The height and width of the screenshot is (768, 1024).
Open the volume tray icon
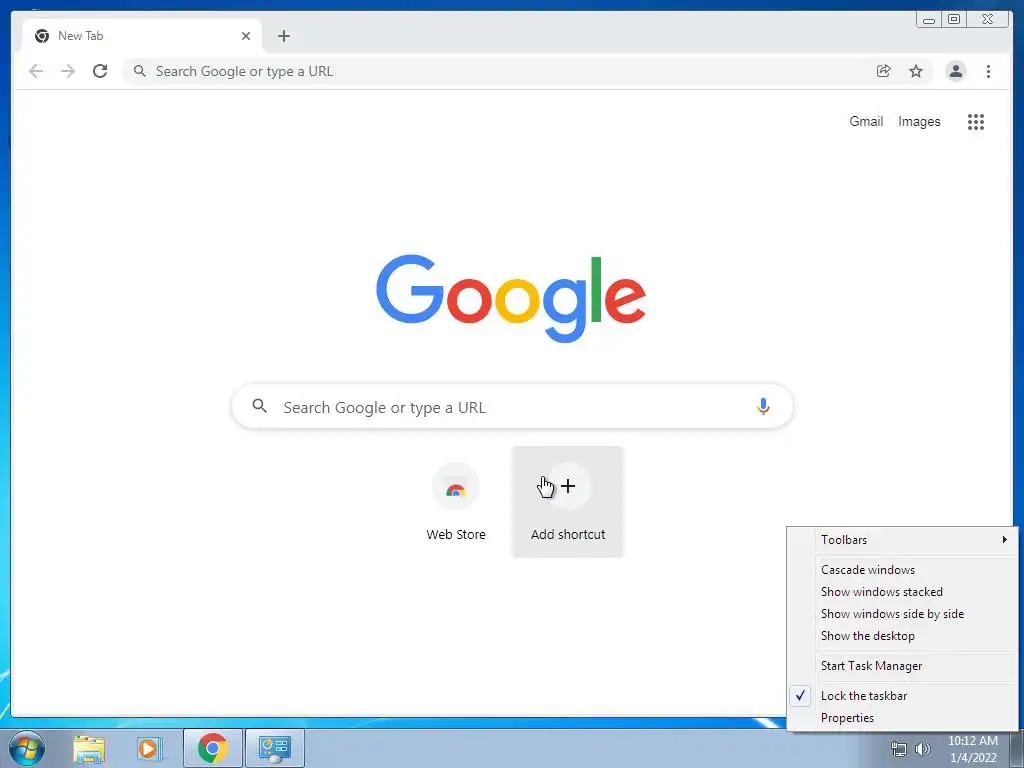pyautogui.click(x=923, y=749)
